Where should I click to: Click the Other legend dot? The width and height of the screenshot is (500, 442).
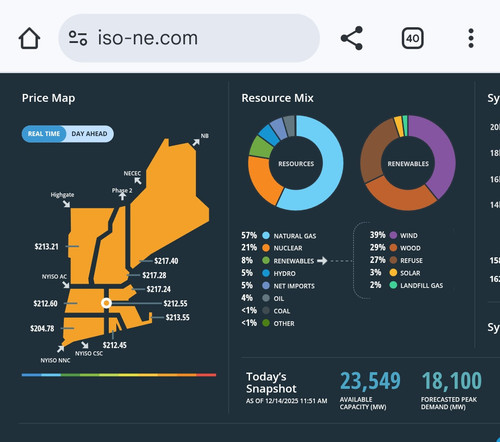[x=266, y=323]
